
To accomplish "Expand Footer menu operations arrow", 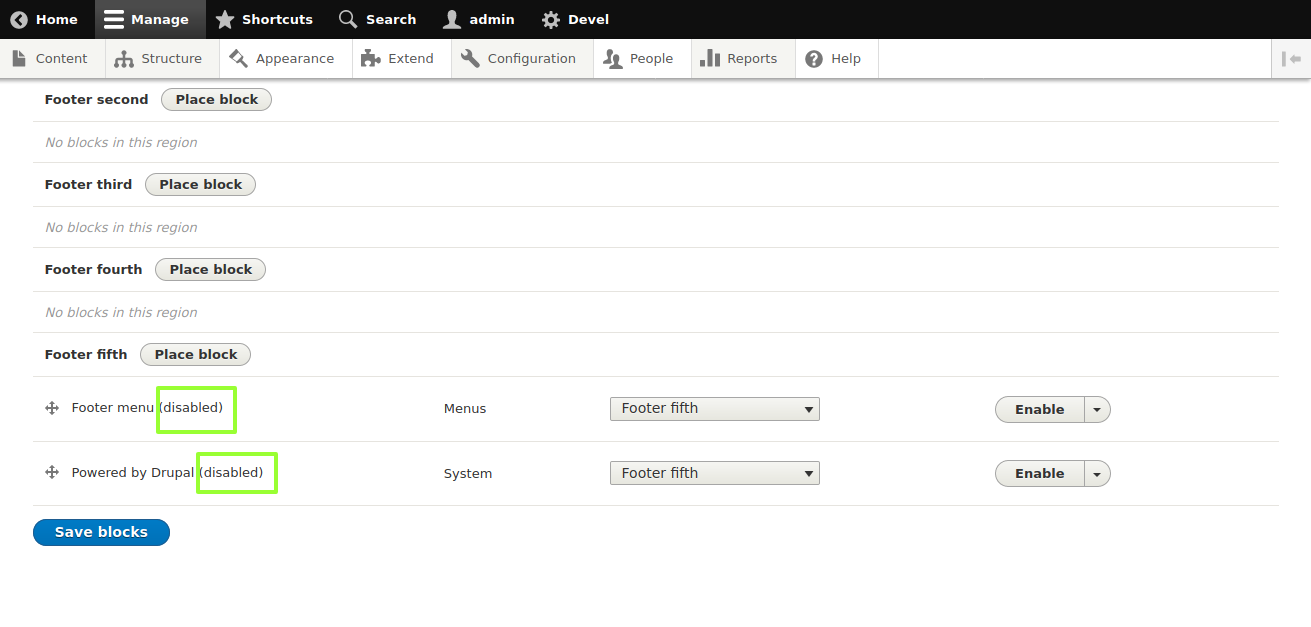I will (x=1098, y=409).
